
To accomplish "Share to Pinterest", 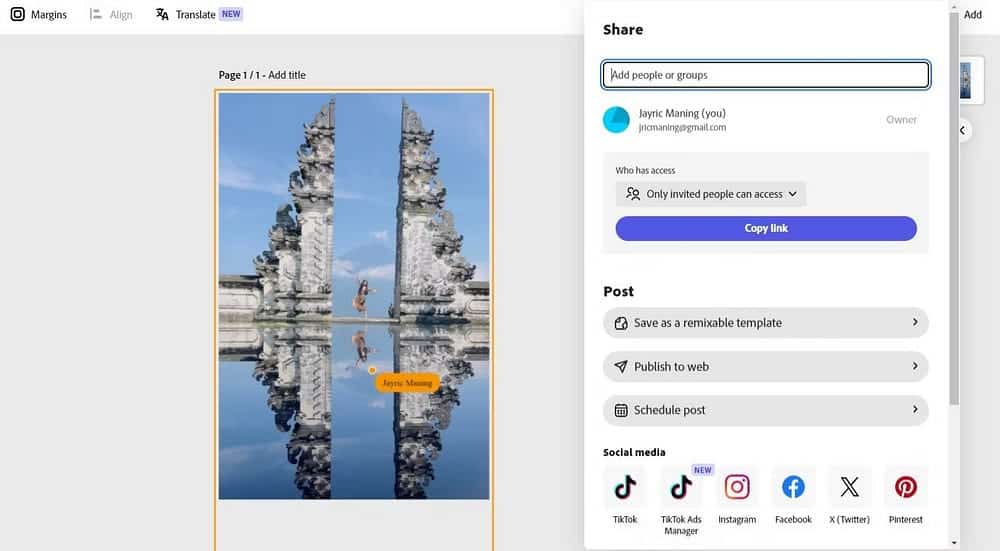I will click(905, 487).
